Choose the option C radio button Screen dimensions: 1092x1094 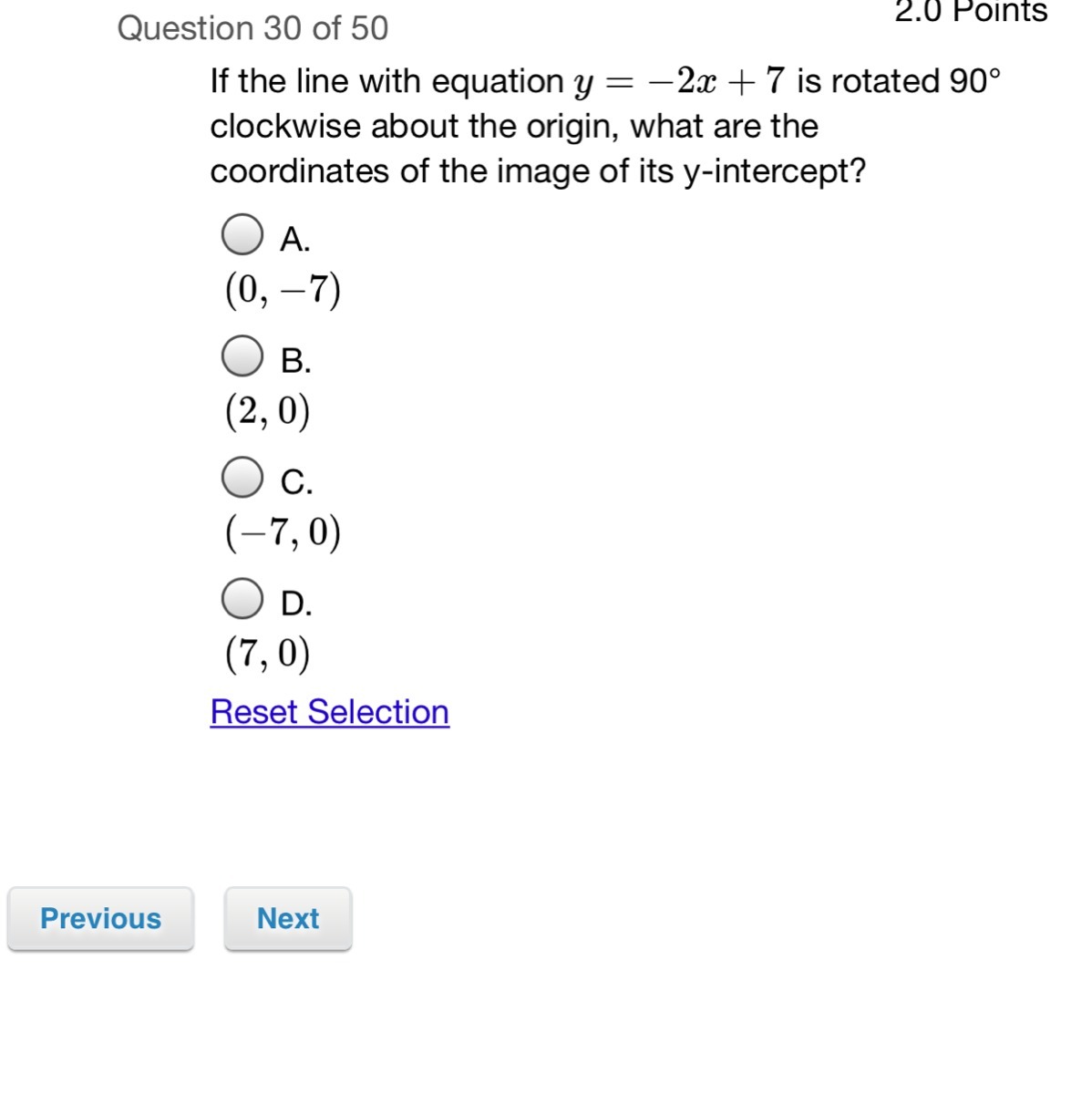point(242,477)
